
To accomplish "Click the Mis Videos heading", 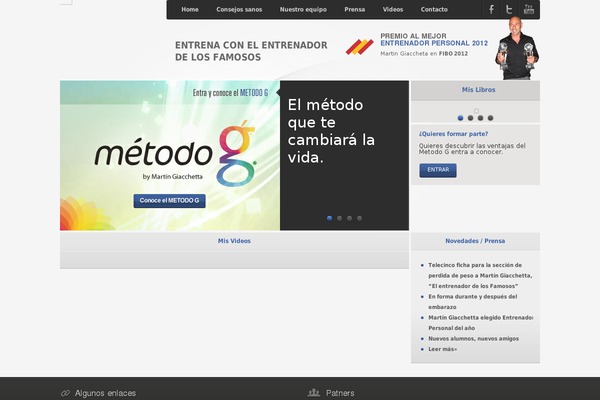I will [234, 241].
